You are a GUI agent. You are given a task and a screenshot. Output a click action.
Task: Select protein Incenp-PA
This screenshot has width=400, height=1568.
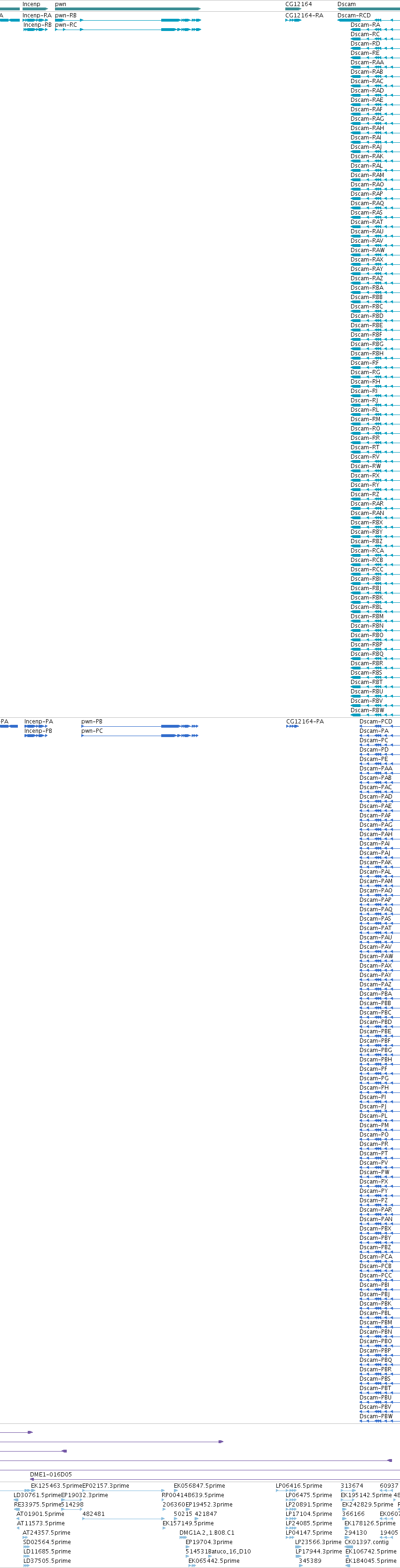point(39,721)
